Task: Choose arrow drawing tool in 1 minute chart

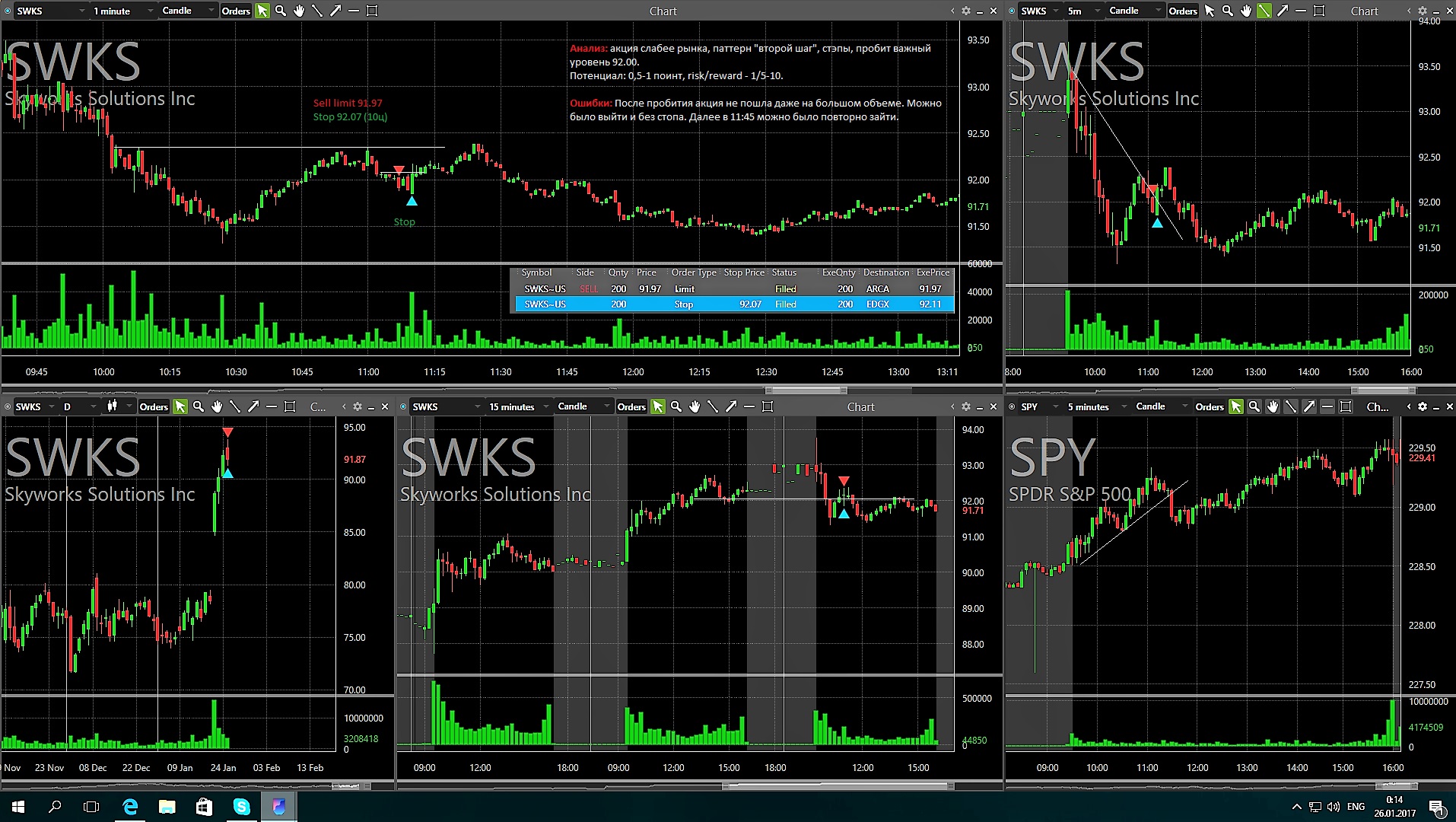Action: 335,11
